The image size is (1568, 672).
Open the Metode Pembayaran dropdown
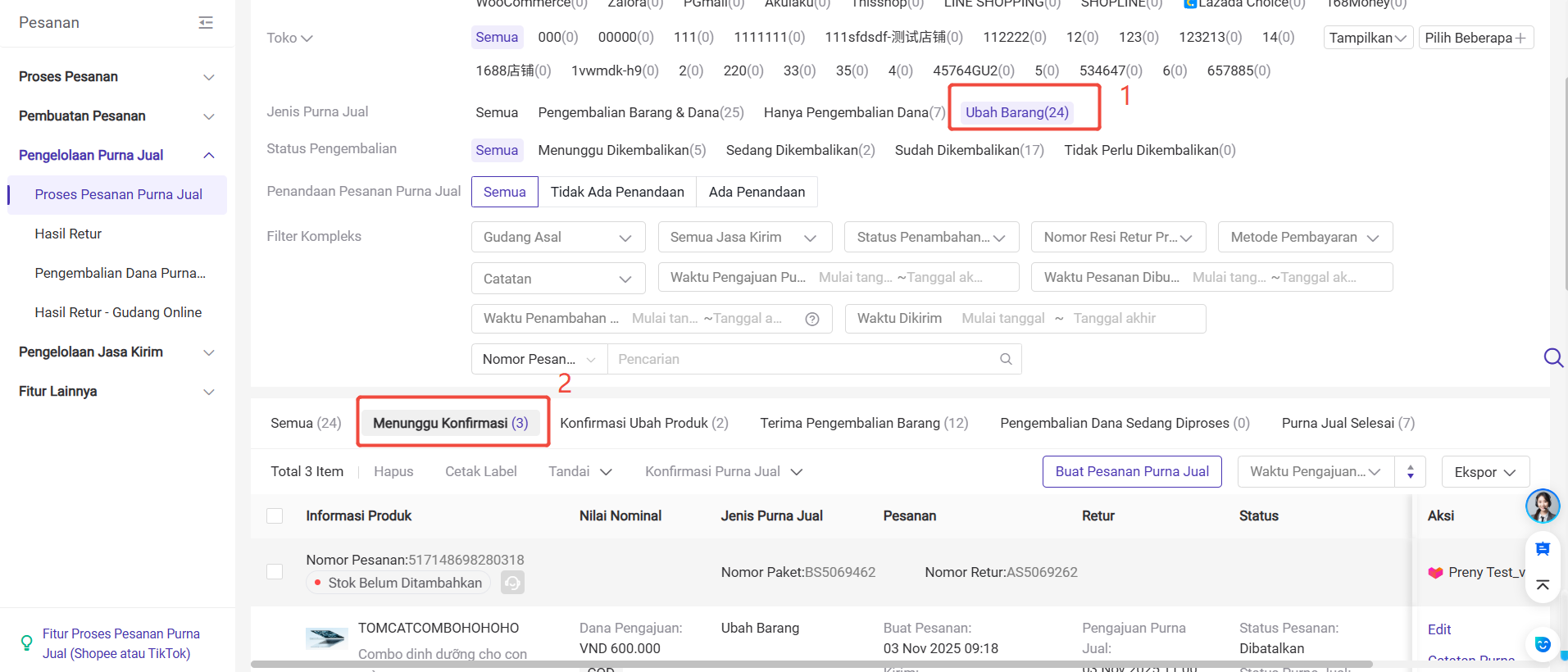1304,237
